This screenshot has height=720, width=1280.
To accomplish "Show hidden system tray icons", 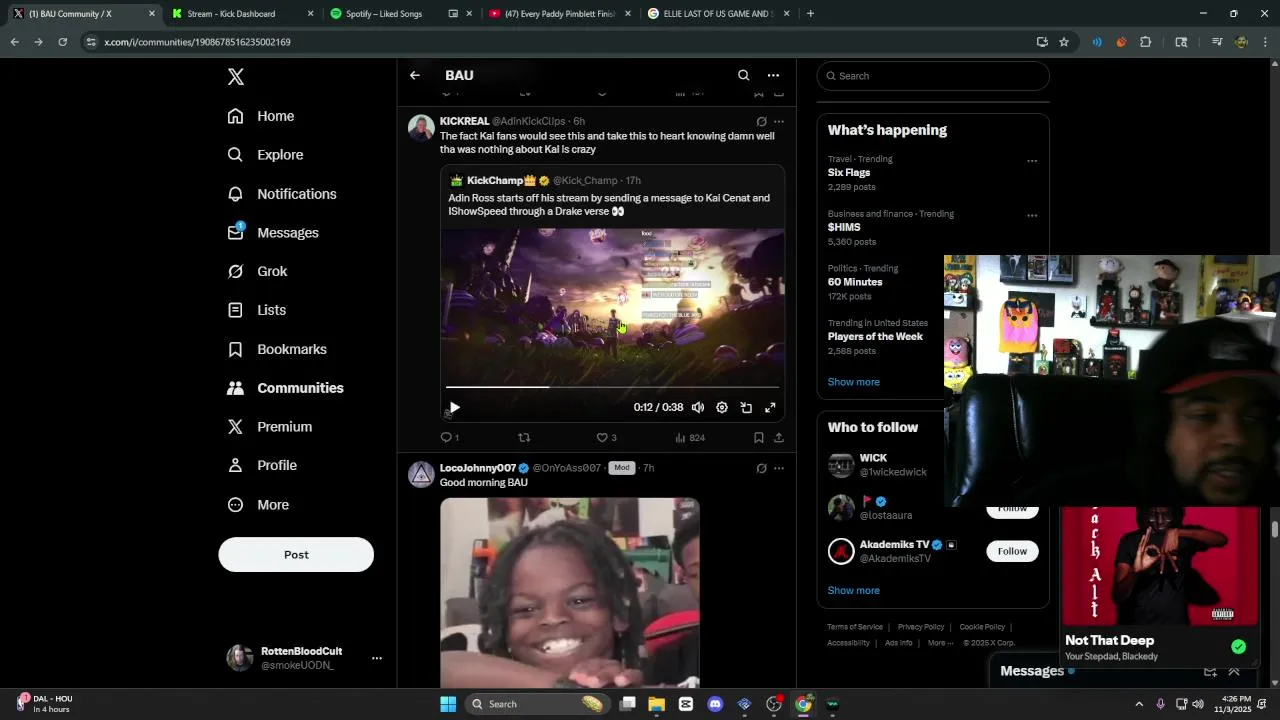I will (x=1139, y=704).
